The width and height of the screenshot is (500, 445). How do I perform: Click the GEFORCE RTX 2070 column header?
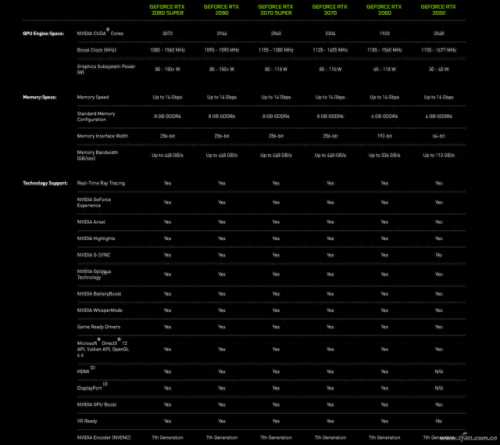[330, 10]
